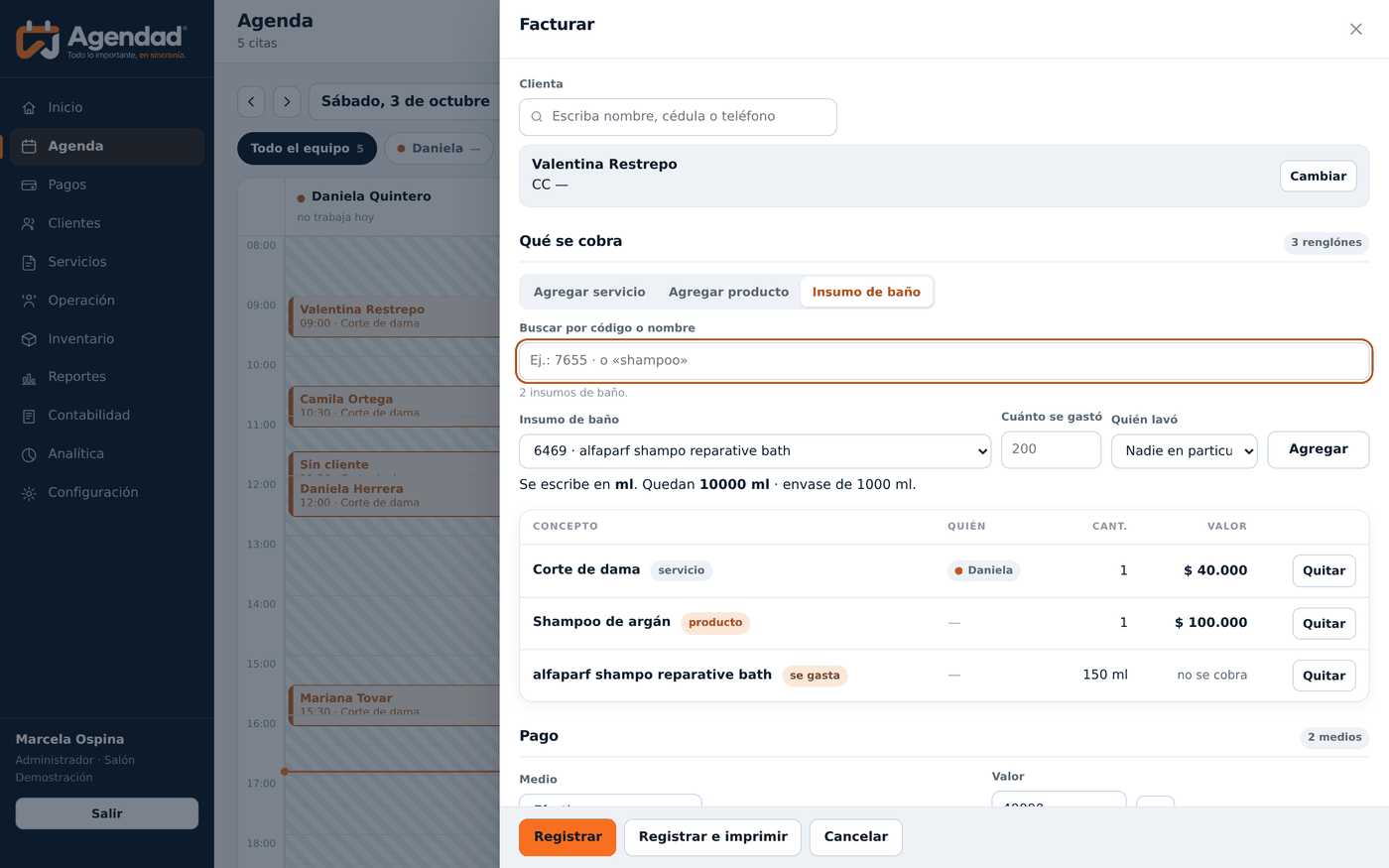Open the date button Sábado, 3 de octubre
The height and width of the screenshot is (868, 1389).
point(405,101)
